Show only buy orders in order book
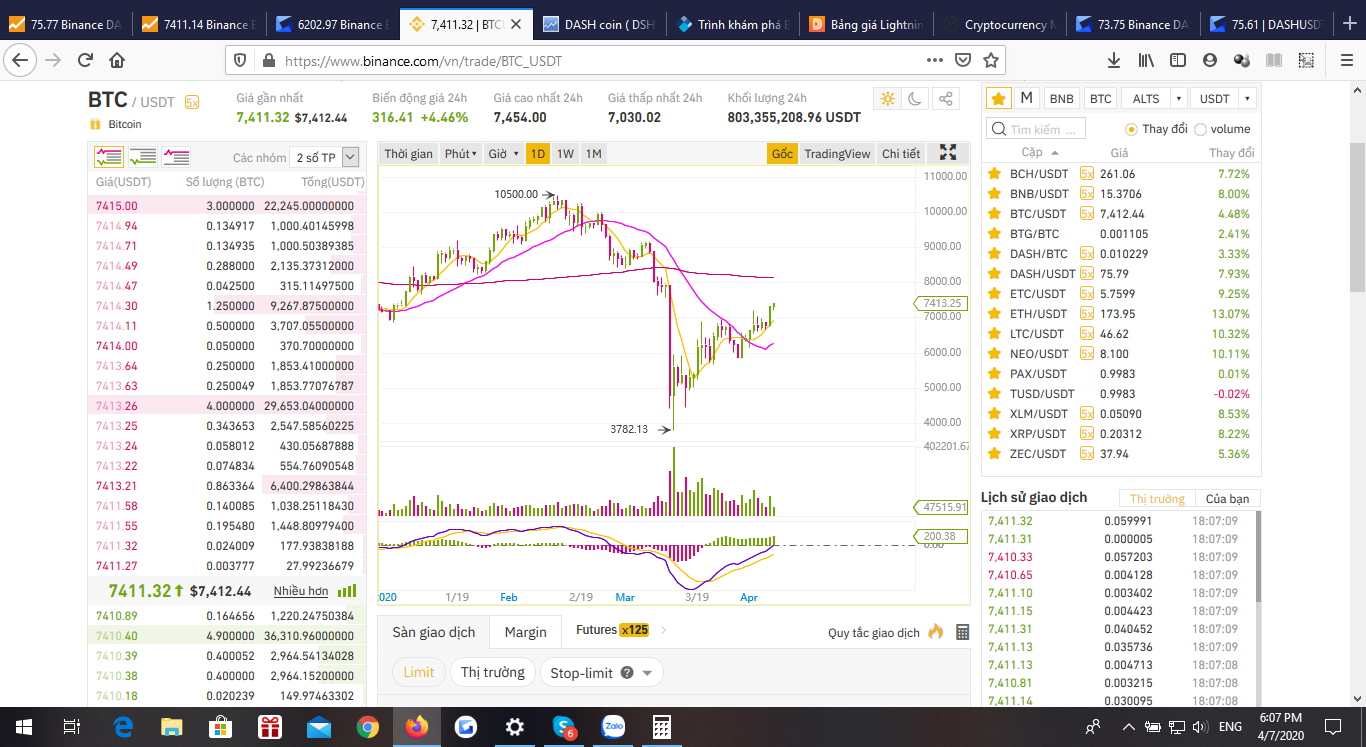 (x=142, y=157)
